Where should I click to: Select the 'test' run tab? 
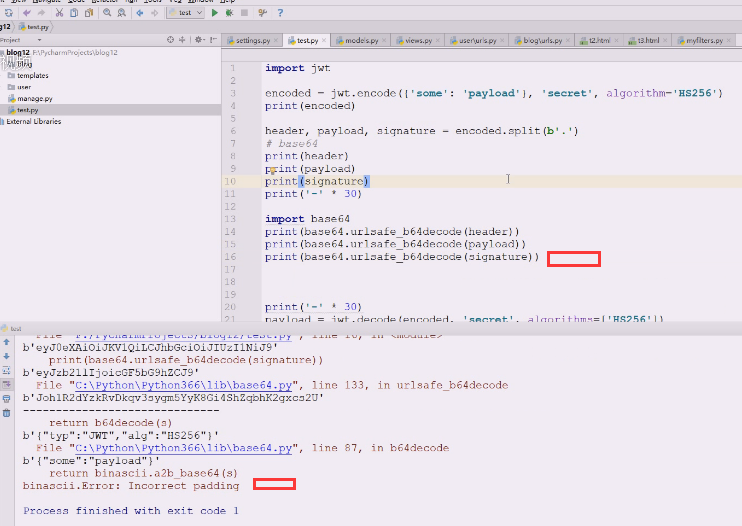12,328
